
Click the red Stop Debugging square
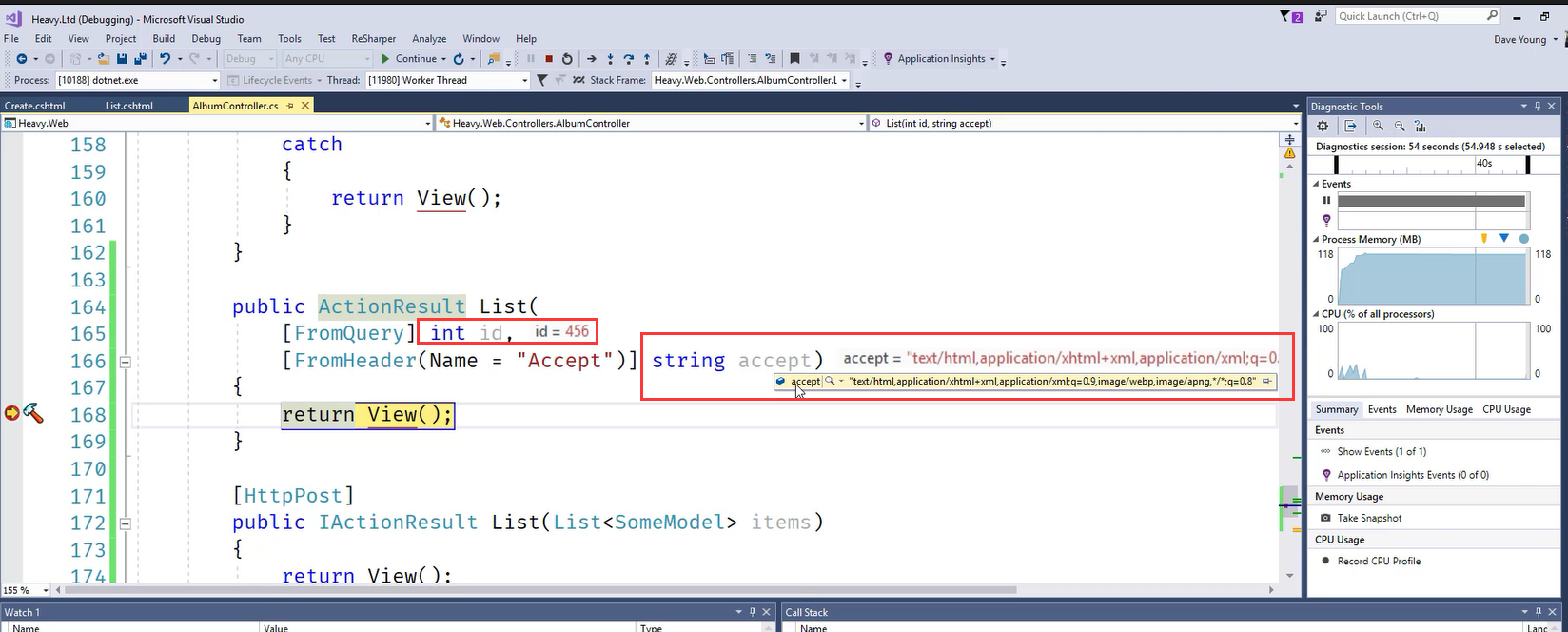(549, 59)
